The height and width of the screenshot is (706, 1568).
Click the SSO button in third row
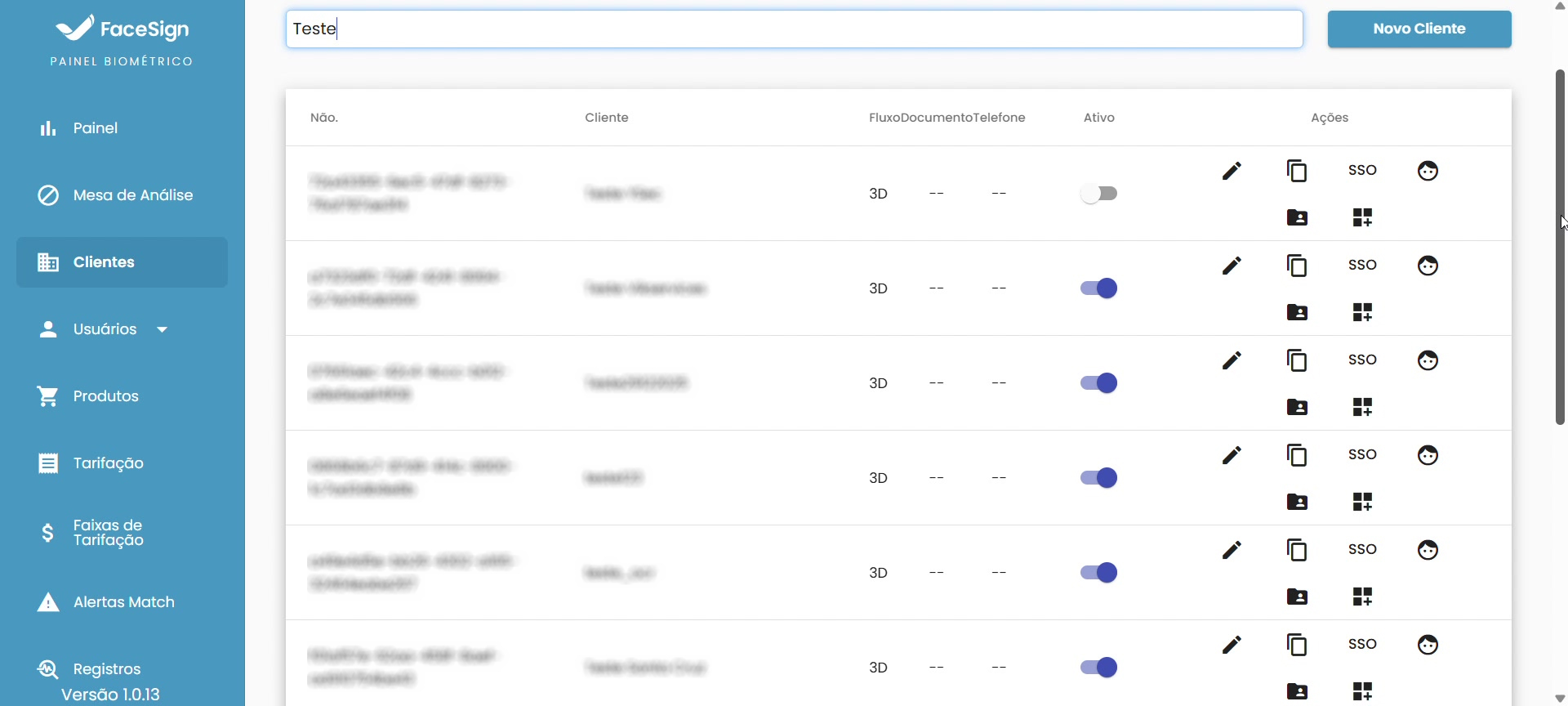coord(1362,360)
